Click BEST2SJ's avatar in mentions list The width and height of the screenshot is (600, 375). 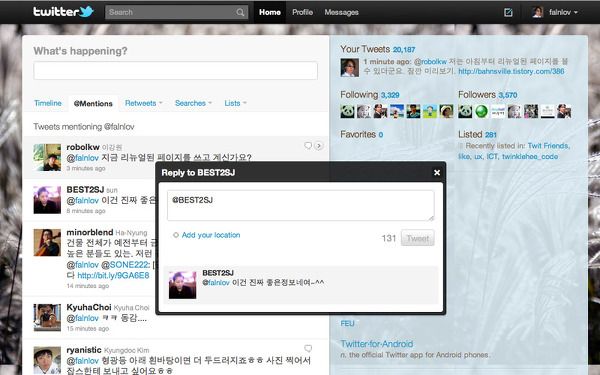pos(47,200)
